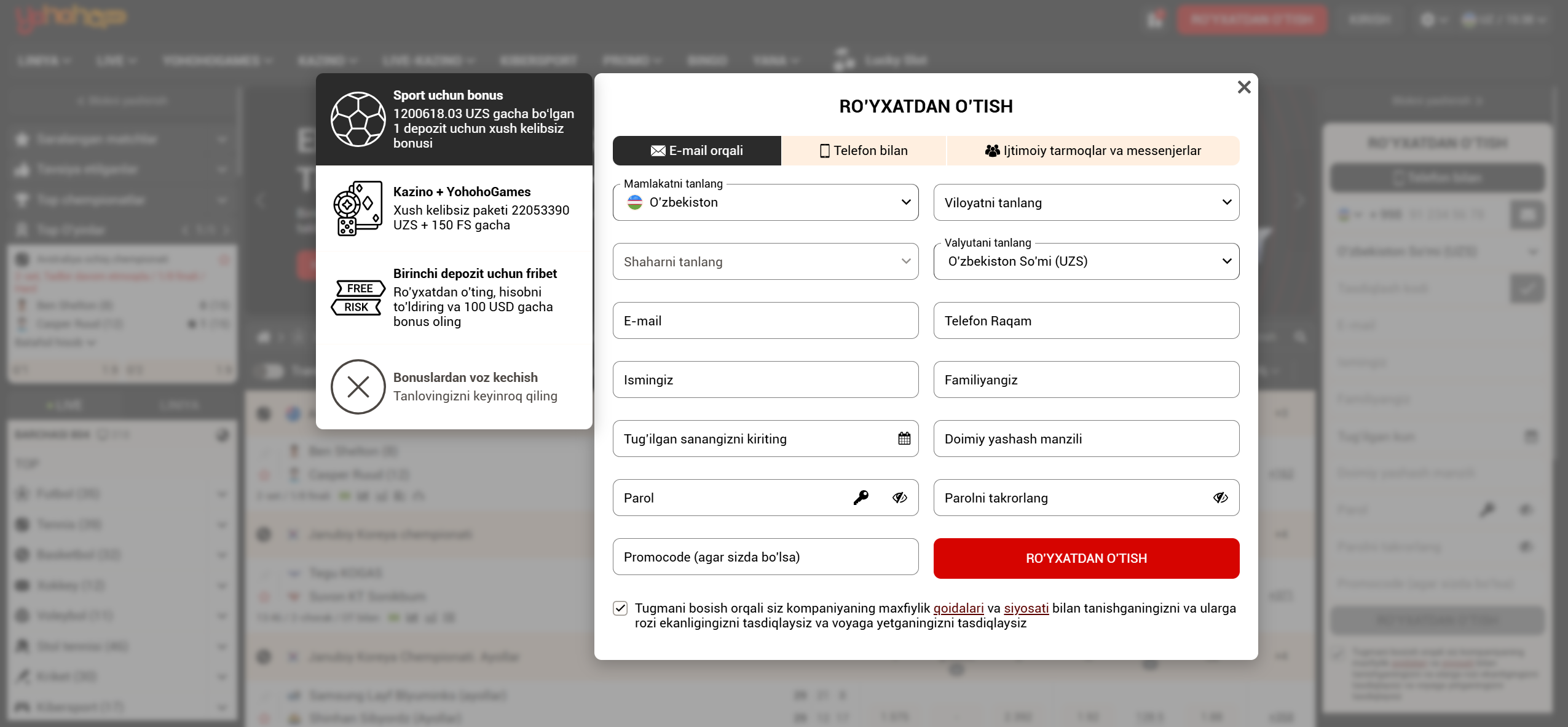Click the E-mail input field
The height and width of the screenshot is (727, 1568).
[x=765, y=320]
